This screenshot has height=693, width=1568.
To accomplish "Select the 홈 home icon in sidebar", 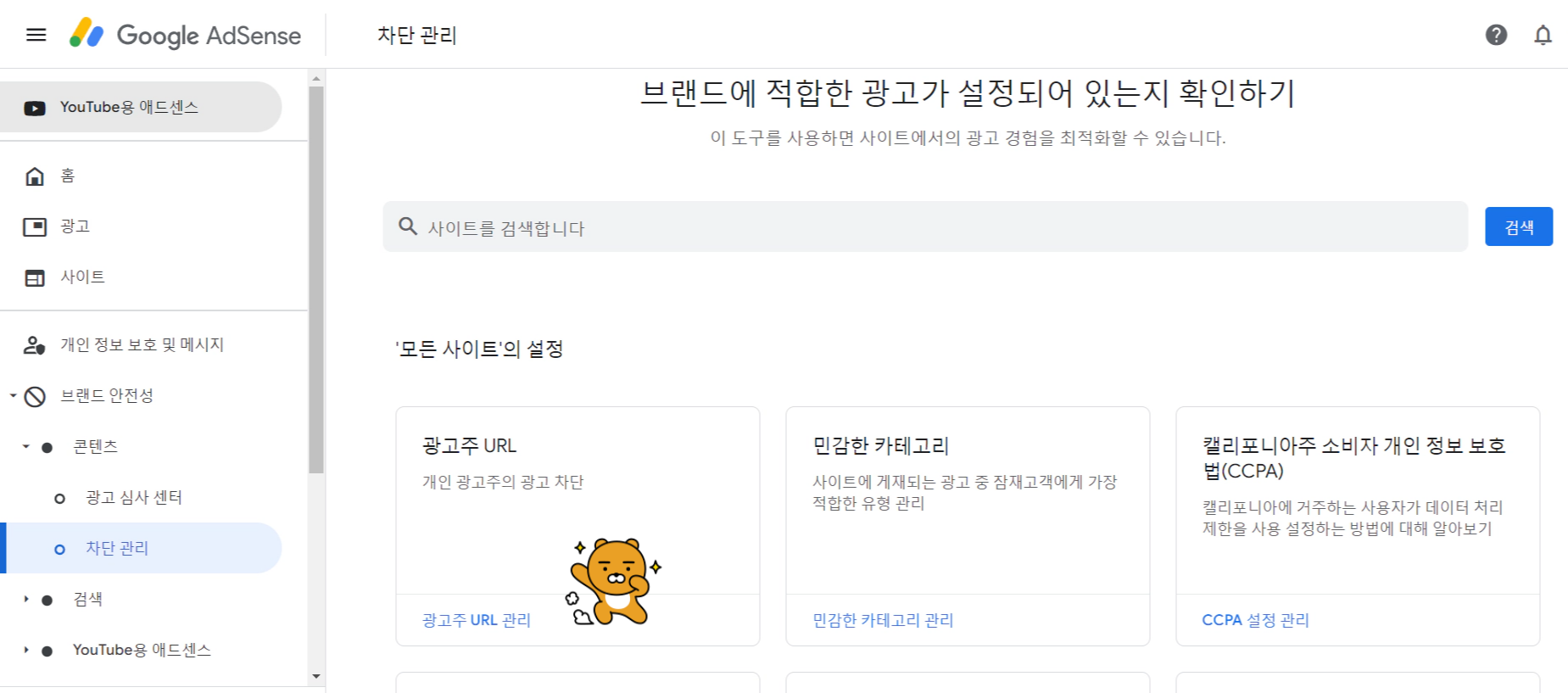I will 34,175.
